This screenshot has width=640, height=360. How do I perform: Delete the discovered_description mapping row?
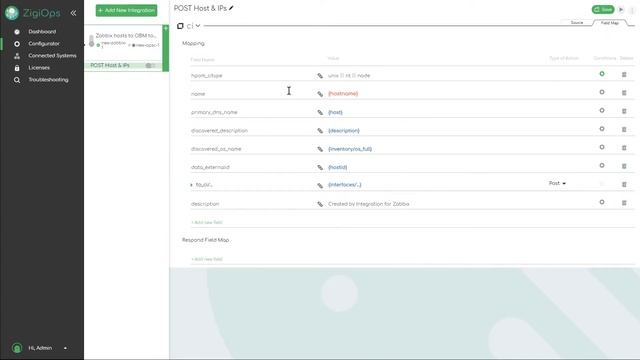[x=624, y=129]
